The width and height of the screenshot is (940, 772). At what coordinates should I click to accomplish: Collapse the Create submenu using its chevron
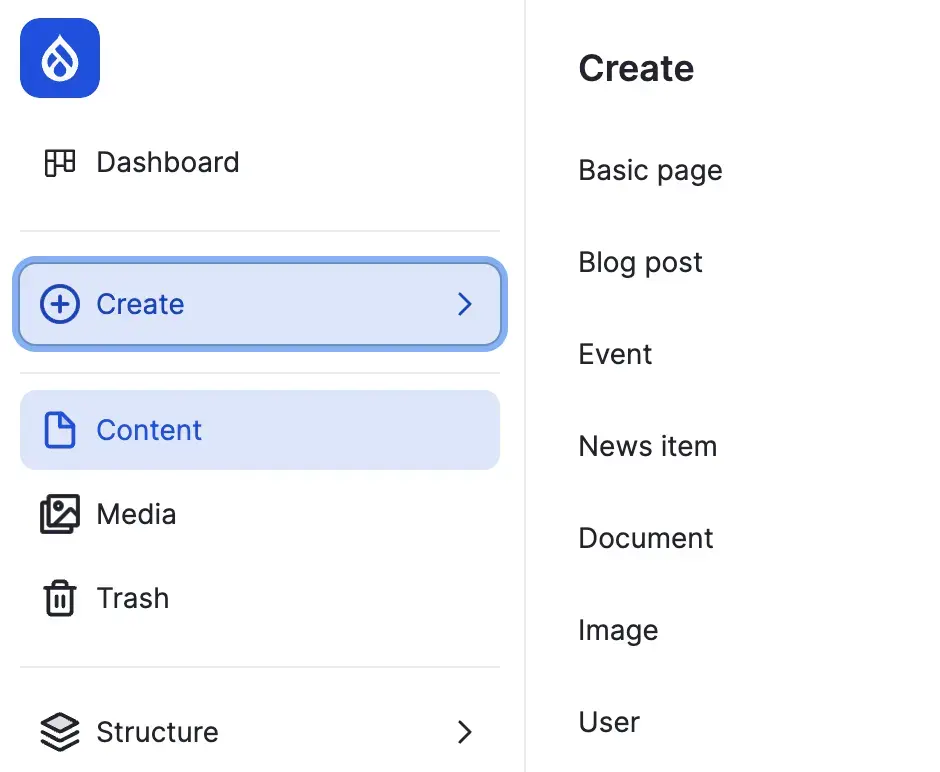point(464,304)
